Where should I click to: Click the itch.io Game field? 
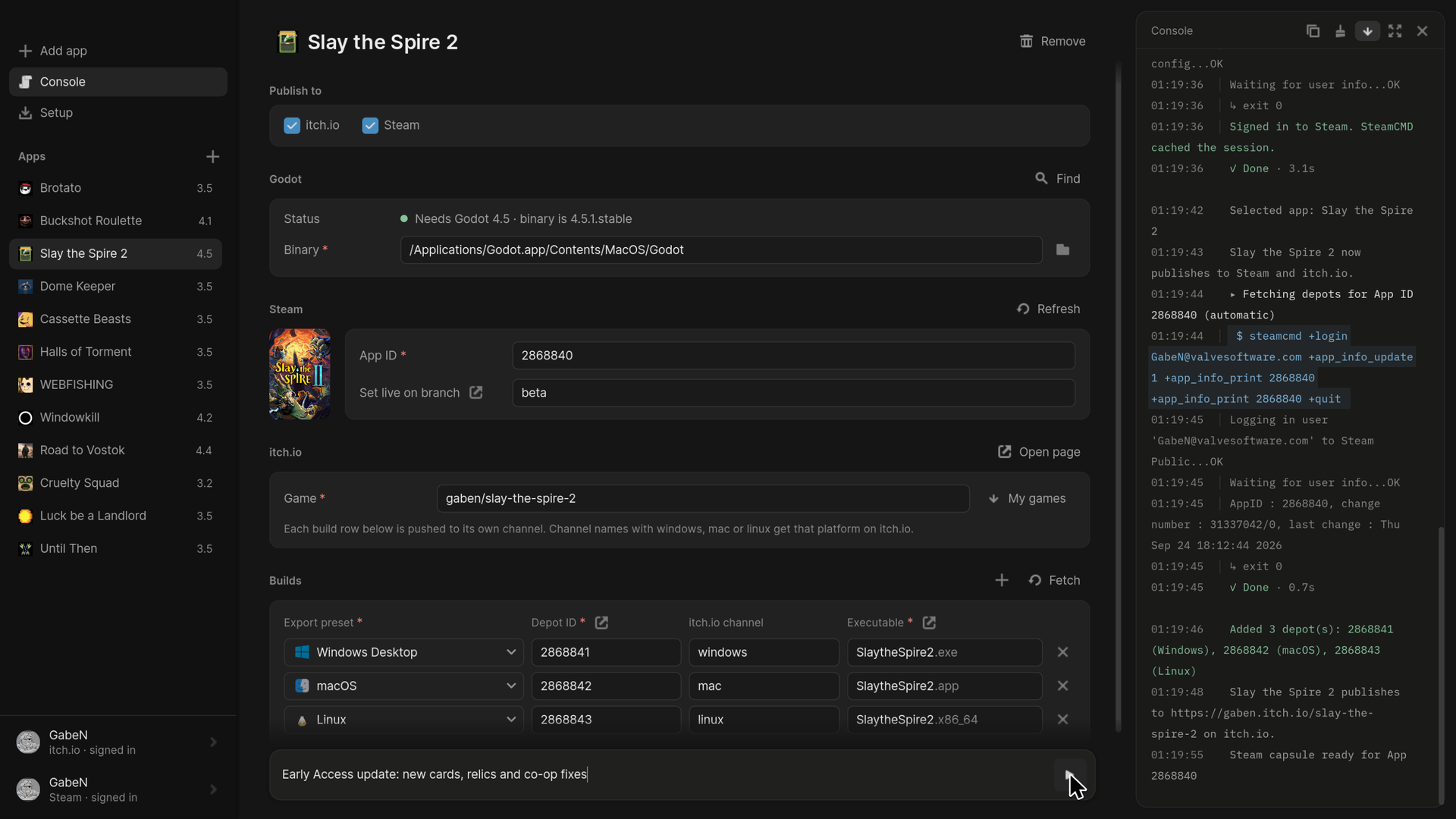(703, 498)
